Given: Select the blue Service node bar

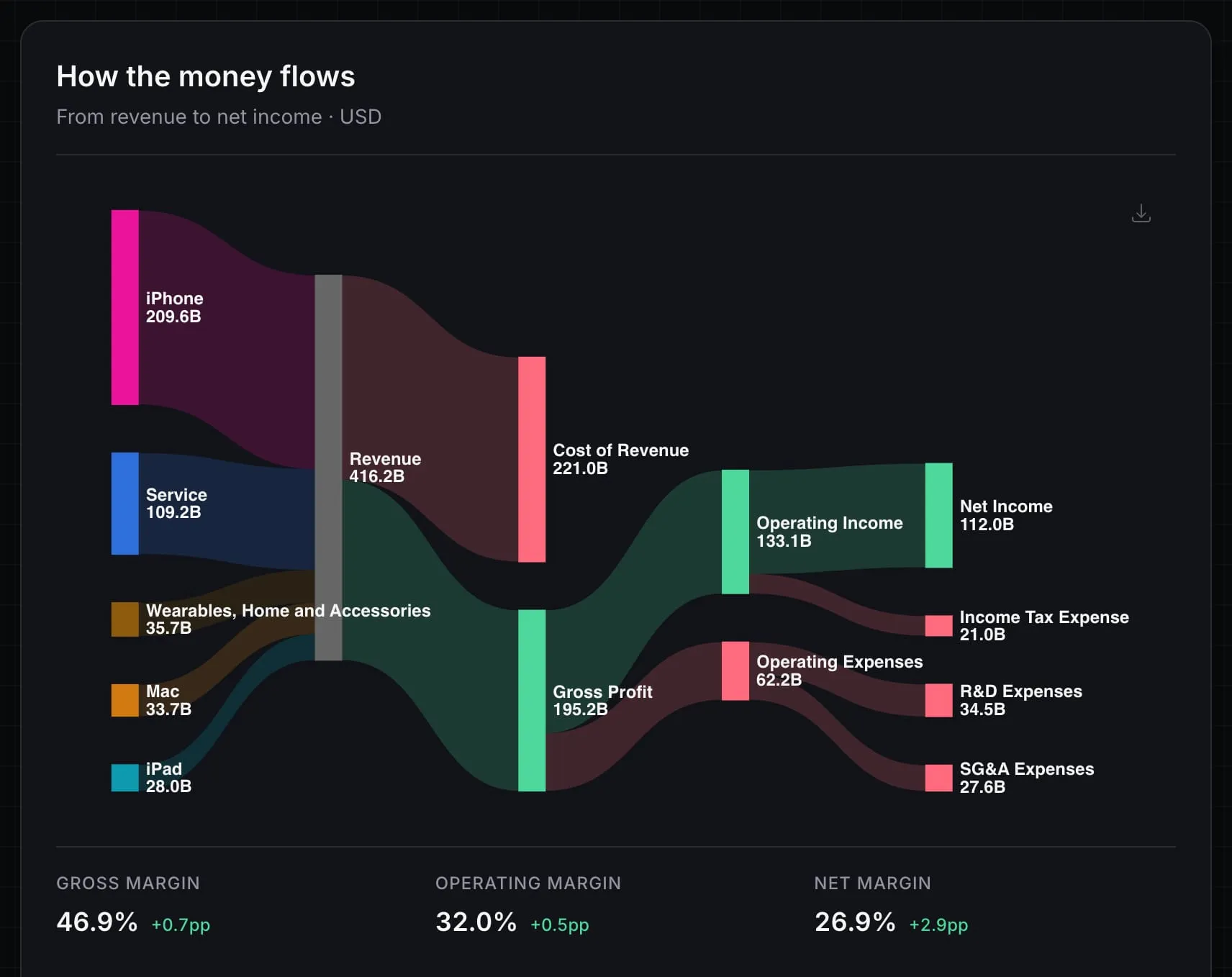Looking at the screenshot, I should pos(124,504).
